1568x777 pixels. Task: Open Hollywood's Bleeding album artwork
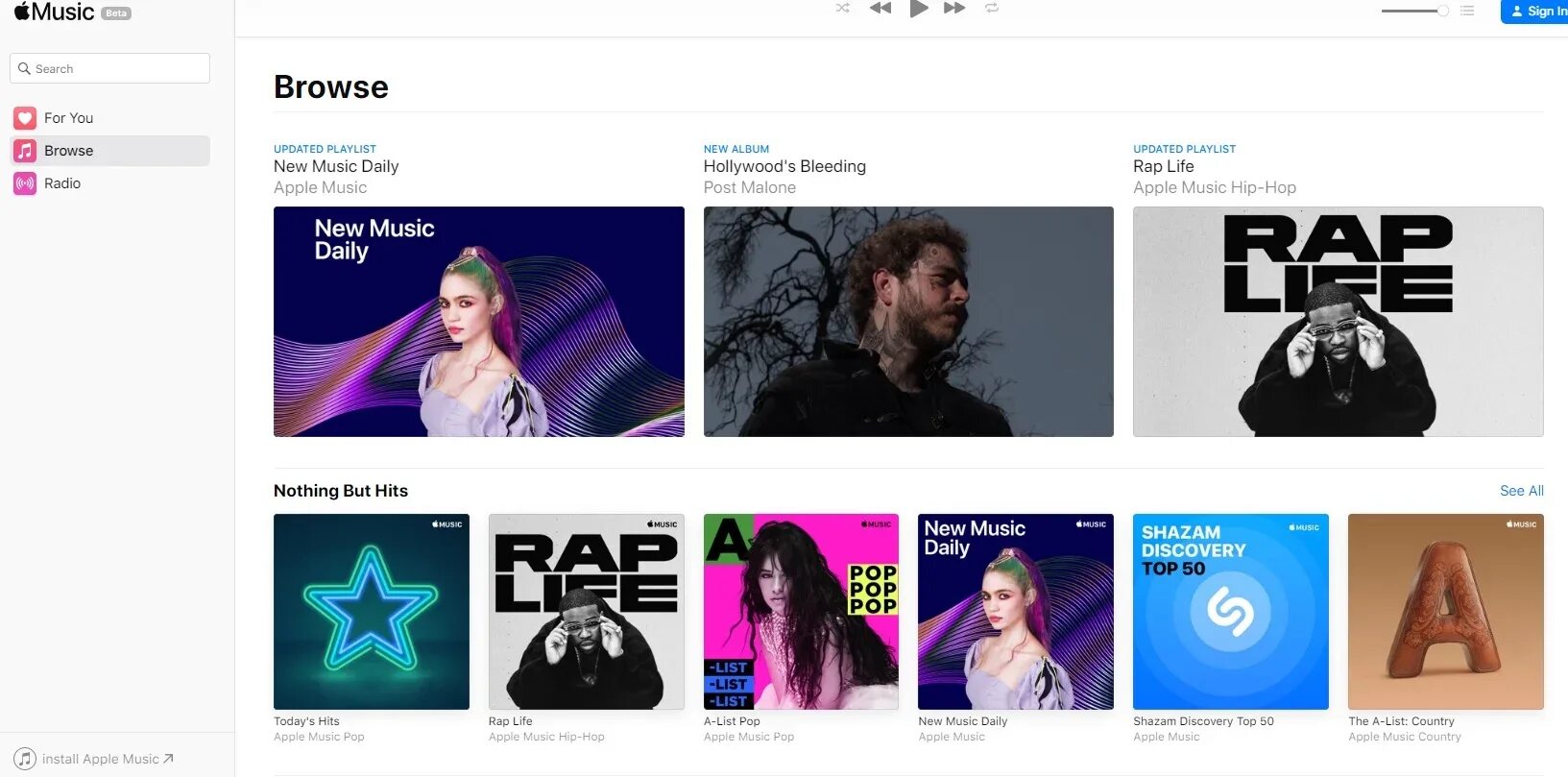pyautogui.click(x=908, y=322)
